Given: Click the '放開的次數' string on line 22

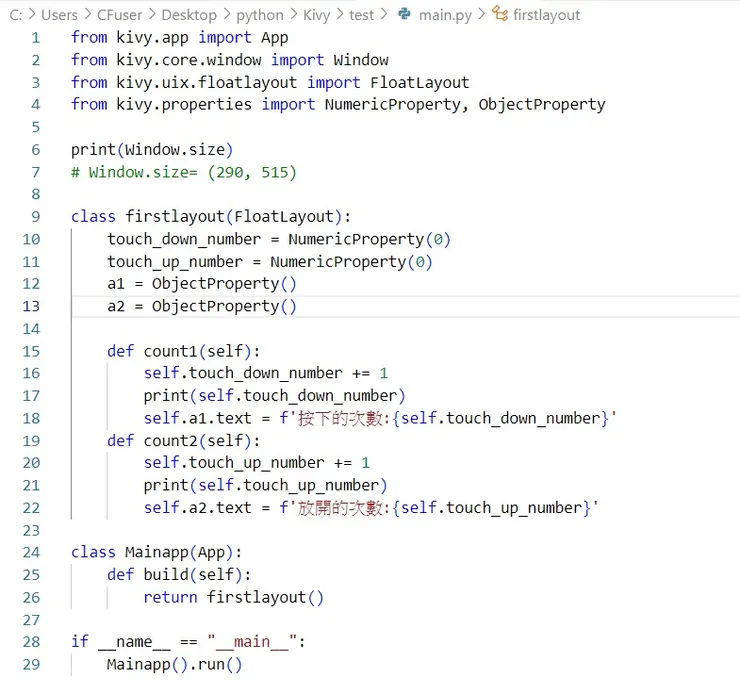Looking at the screenshot, I should (x=340, y=508).
